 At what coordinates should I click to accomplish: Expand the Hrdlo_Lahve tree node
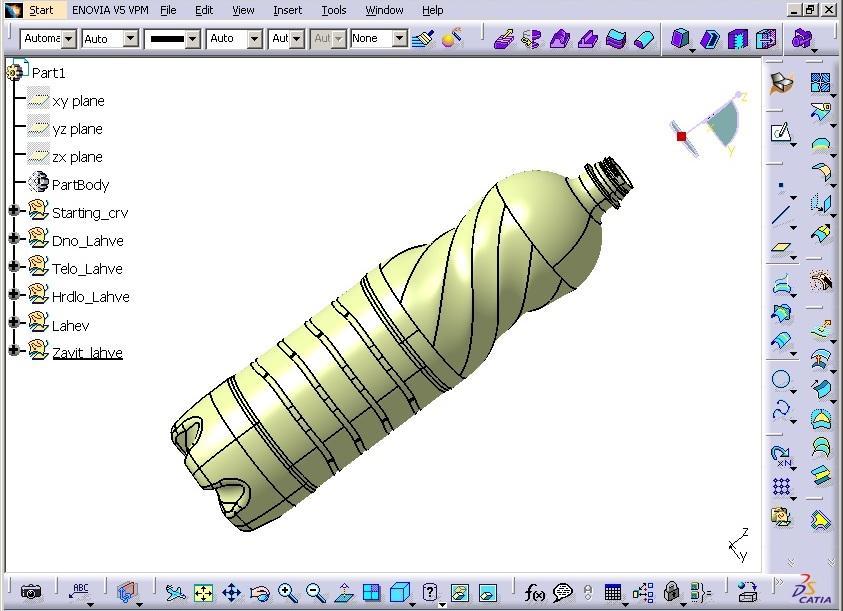tap(14, 294)
